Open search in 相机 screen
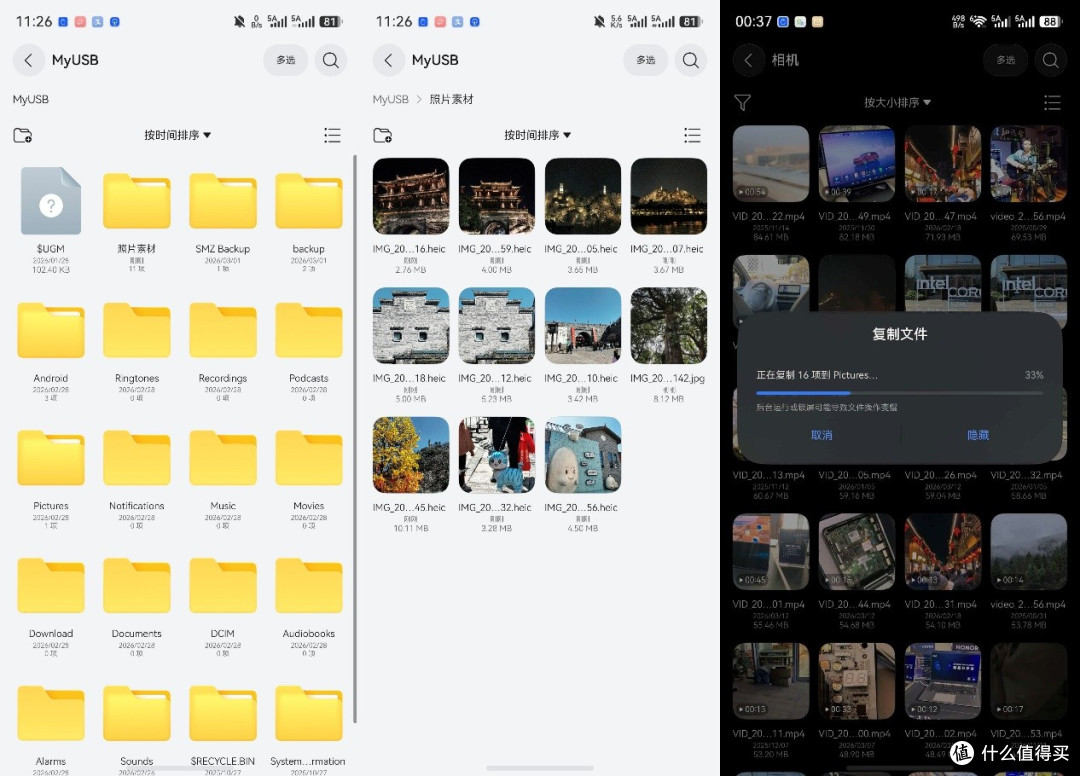 (x=1050, y=60)
